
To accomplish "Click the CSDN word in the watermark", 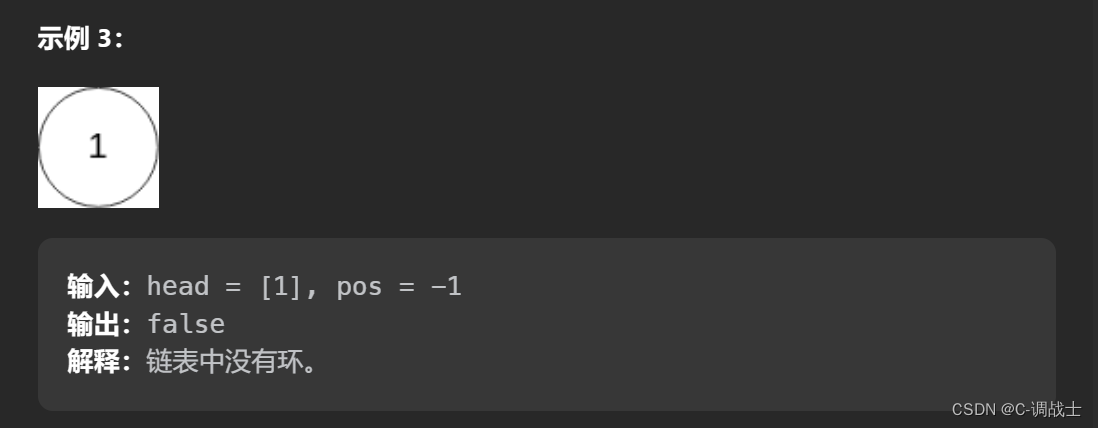I will click(974, 409).
